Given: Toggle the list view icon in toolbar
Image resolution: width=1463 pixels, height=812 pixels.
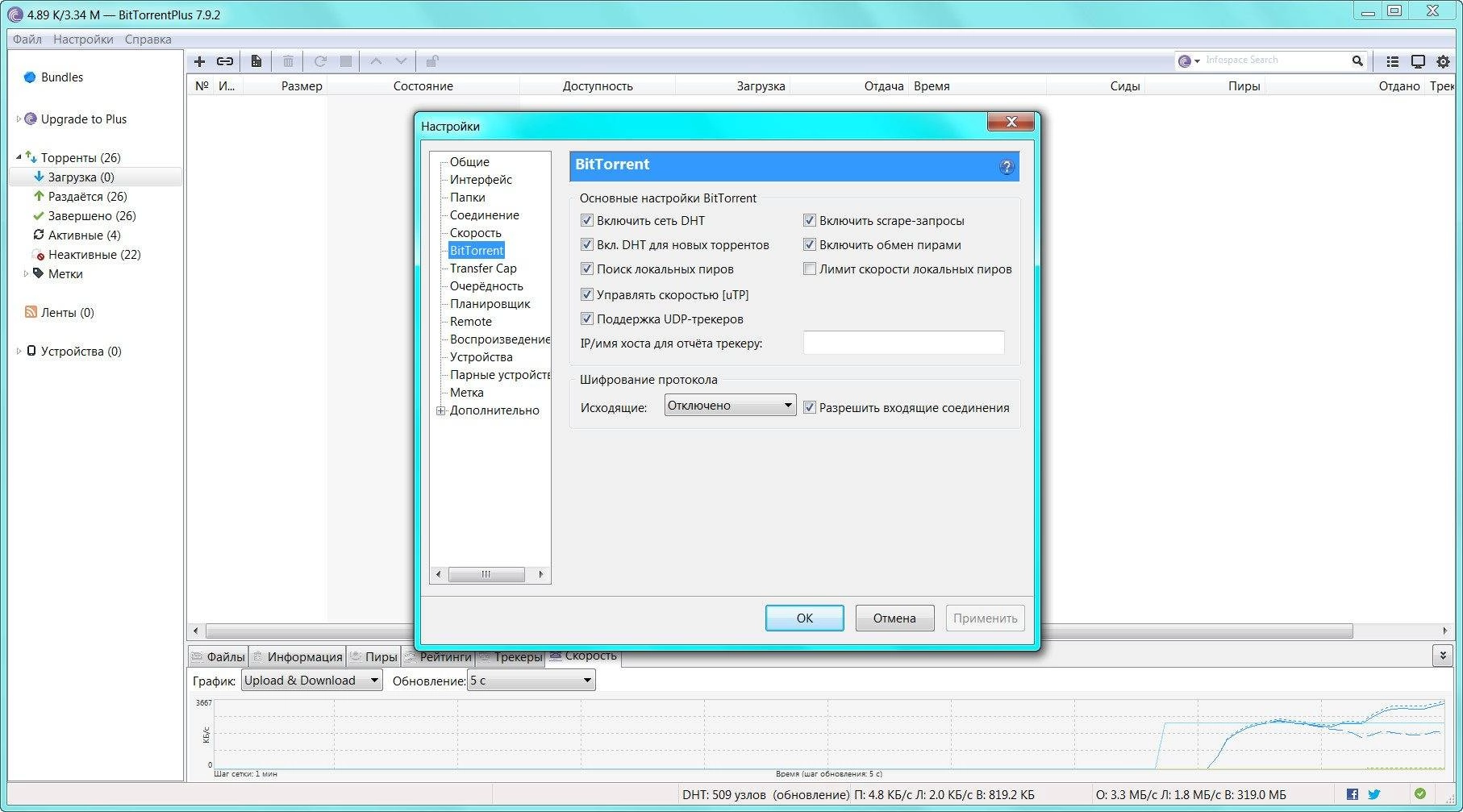Looking at the screenshot, I should (1393, 61).
